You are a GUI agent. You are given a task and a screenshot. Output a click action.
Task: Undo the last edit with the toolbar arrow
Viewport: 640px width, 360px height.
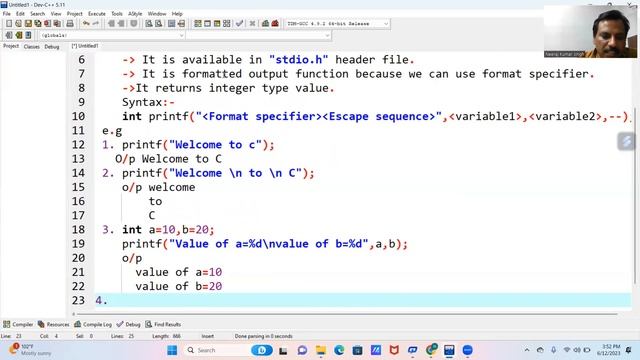coord(86,24)
